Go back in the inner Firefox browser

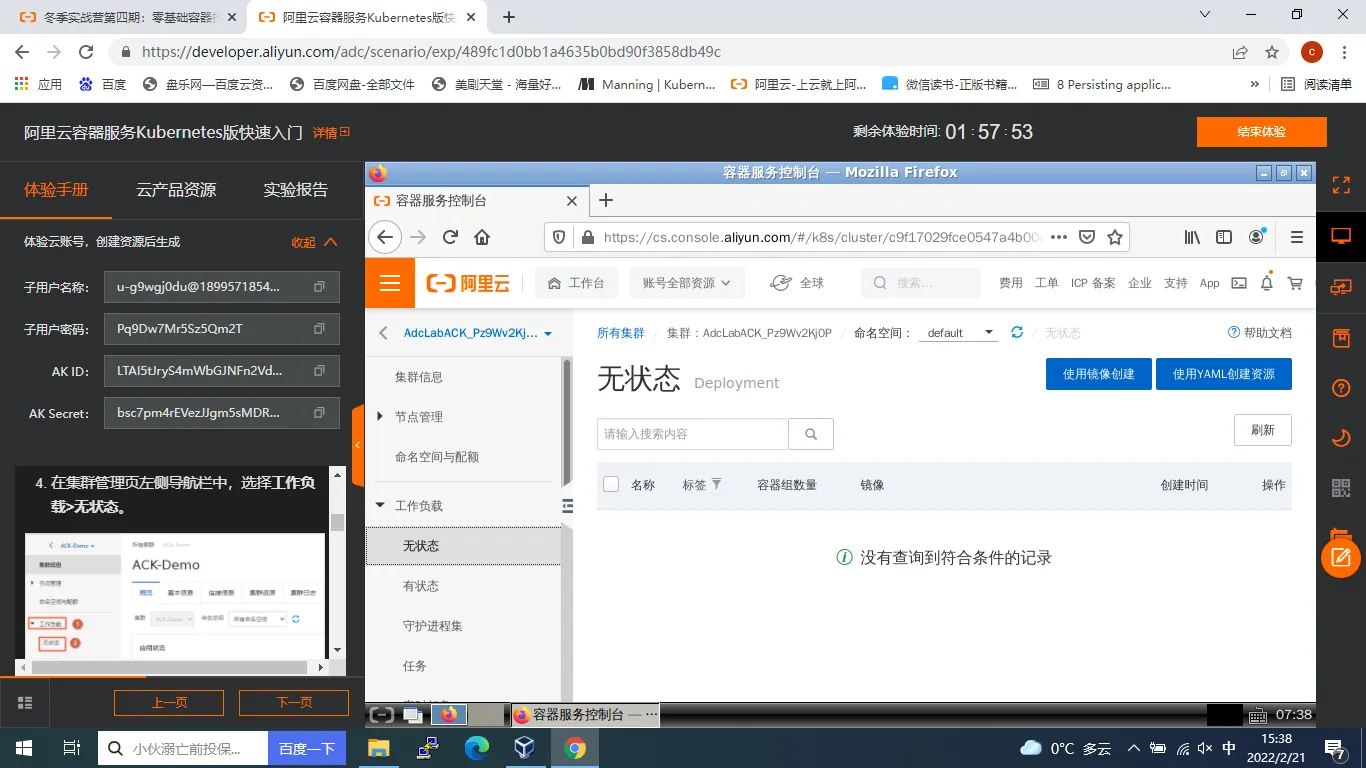click(385, 237)
